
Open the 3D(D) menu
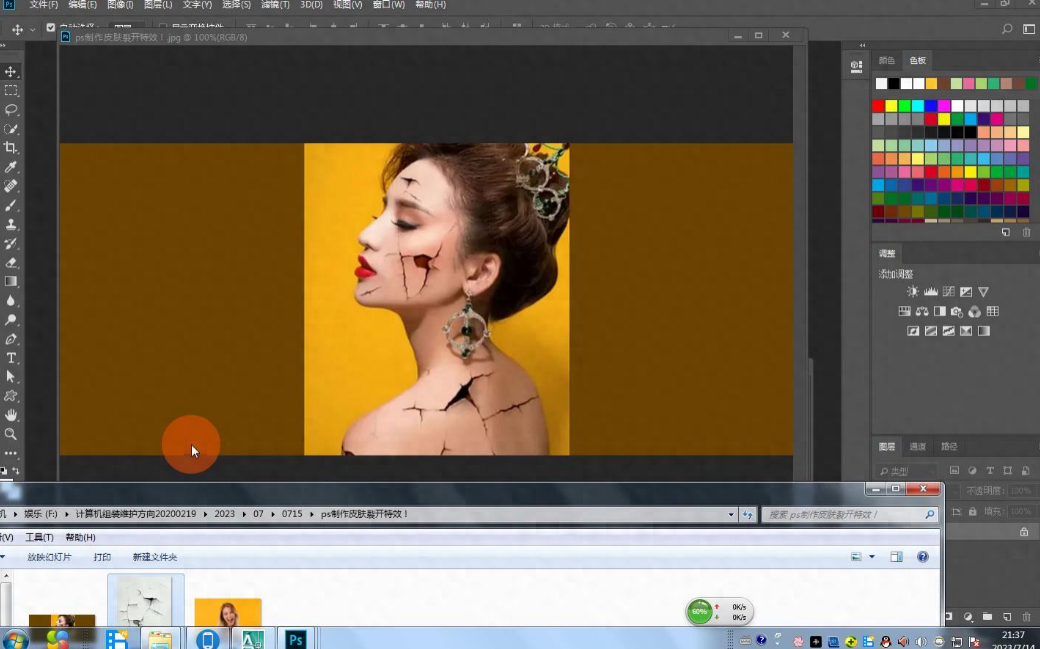[x=311, y=5]
